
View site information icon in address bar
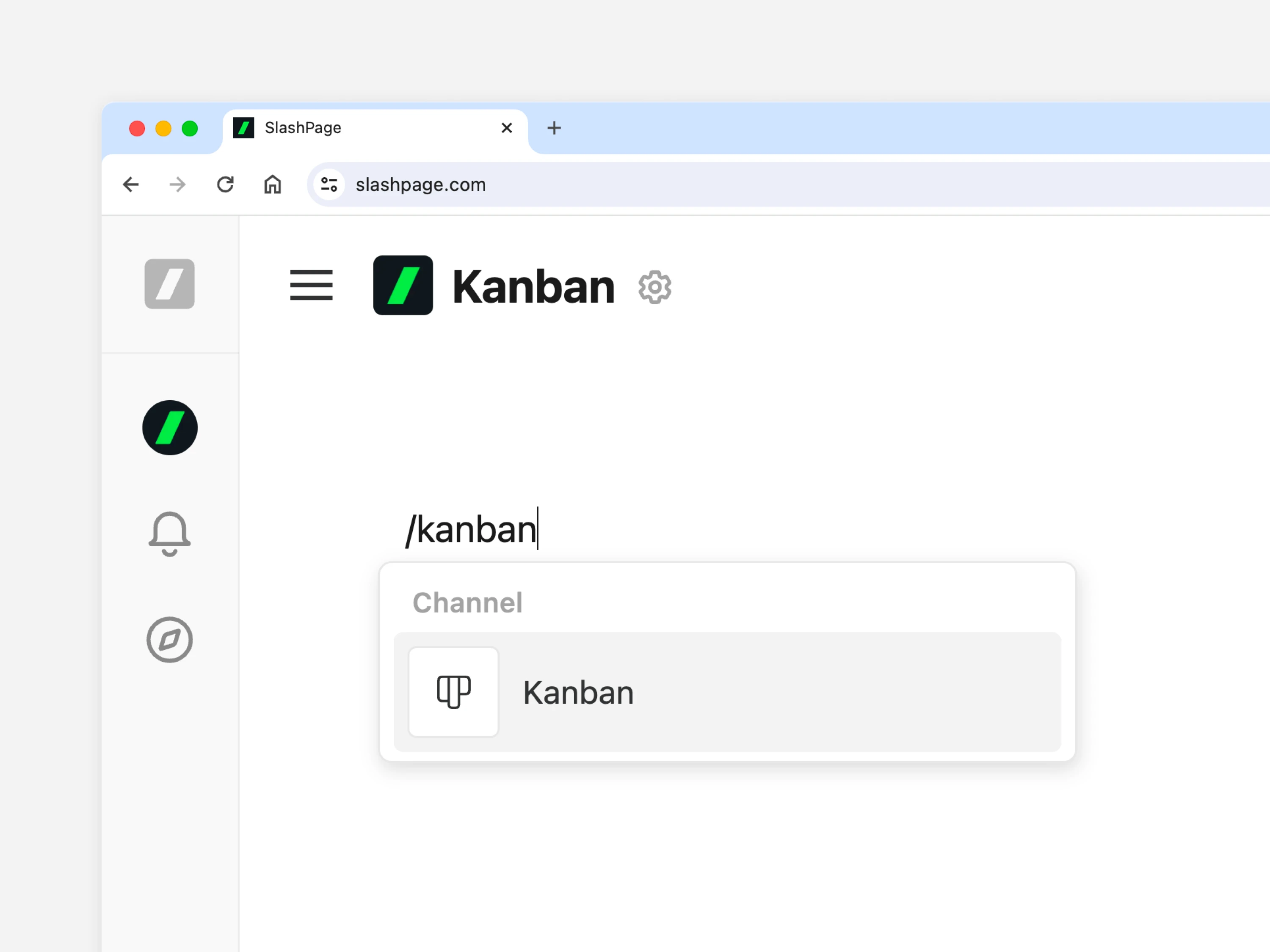pos(329,184)
